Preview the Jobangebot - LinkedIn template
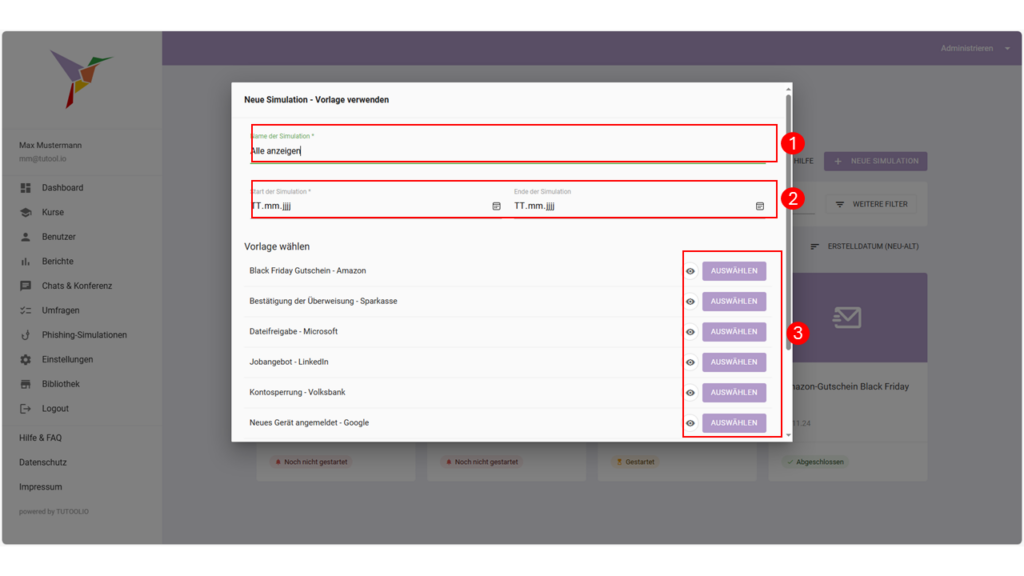This screenshot has width=1024, height=576. 690,362
